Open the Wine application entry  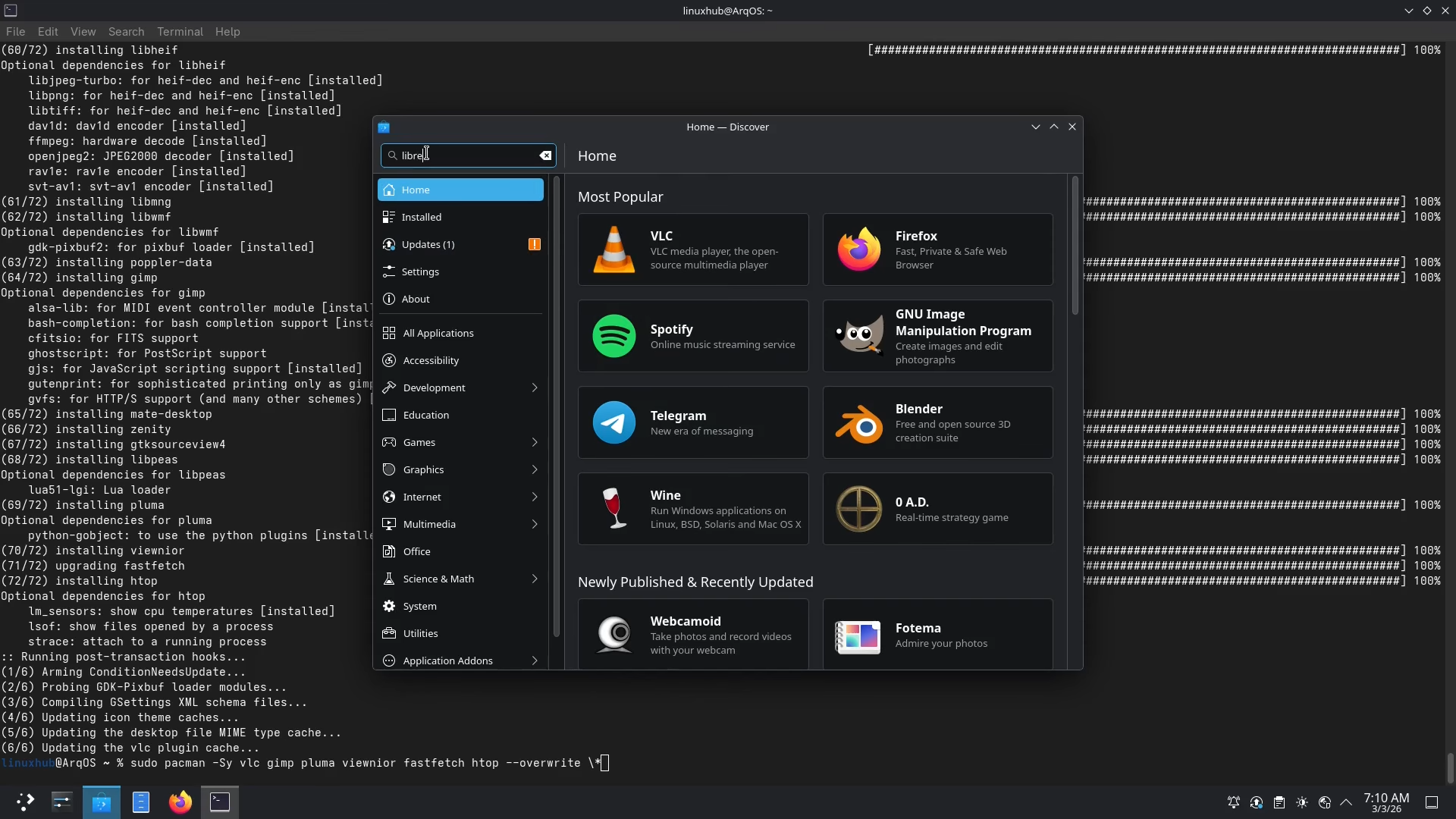(693, 509)
